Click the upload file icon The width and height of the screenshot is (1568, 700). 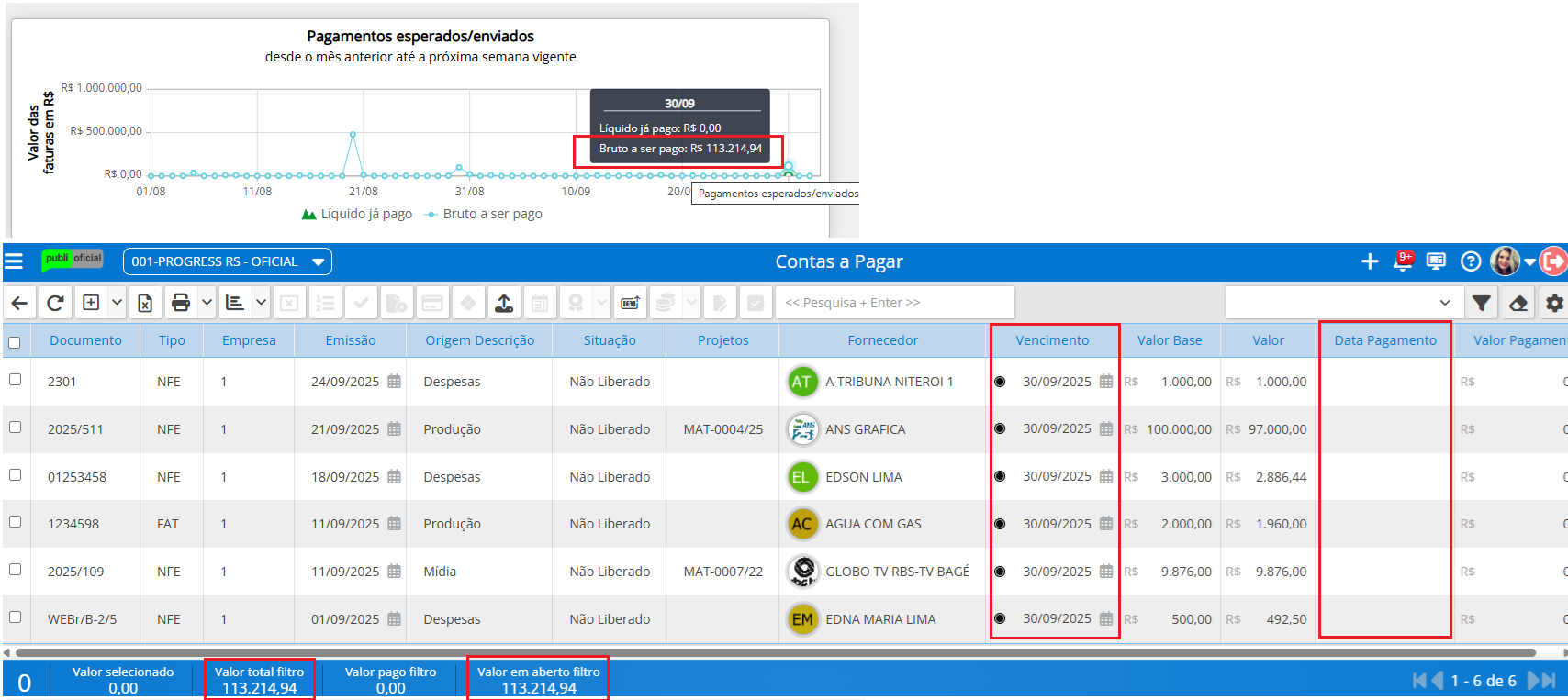504,303
